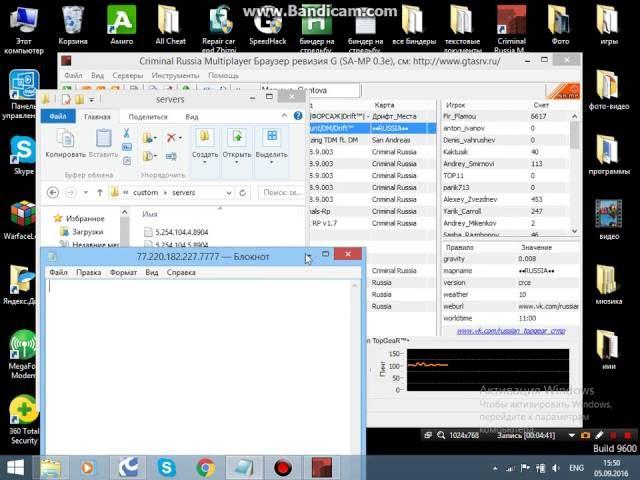
Task: Click the Move to folder icon
Action: pos(149,138)
